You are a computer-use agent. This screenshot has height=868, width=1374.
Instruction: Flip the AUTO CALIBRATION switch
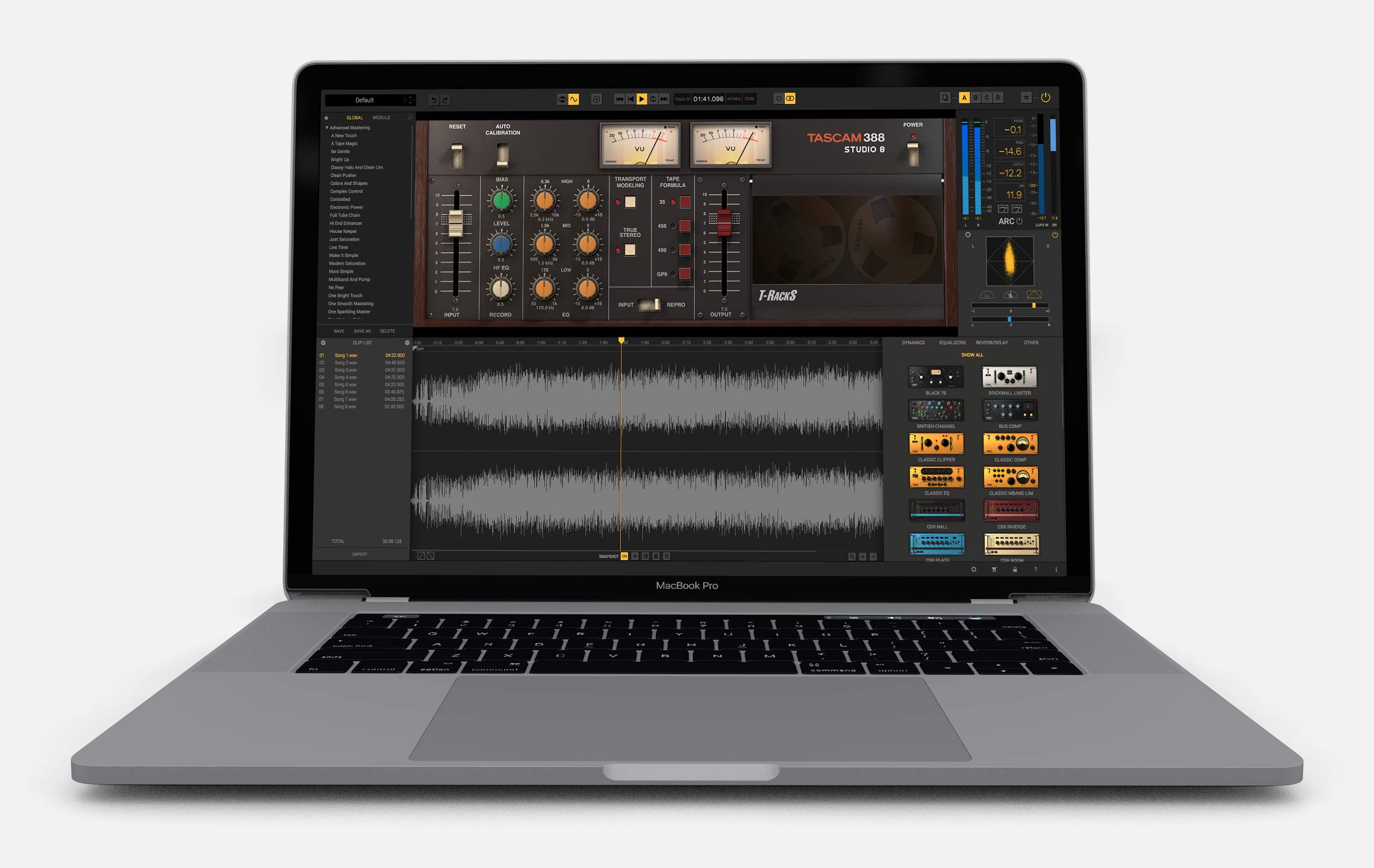pos(502,155)
